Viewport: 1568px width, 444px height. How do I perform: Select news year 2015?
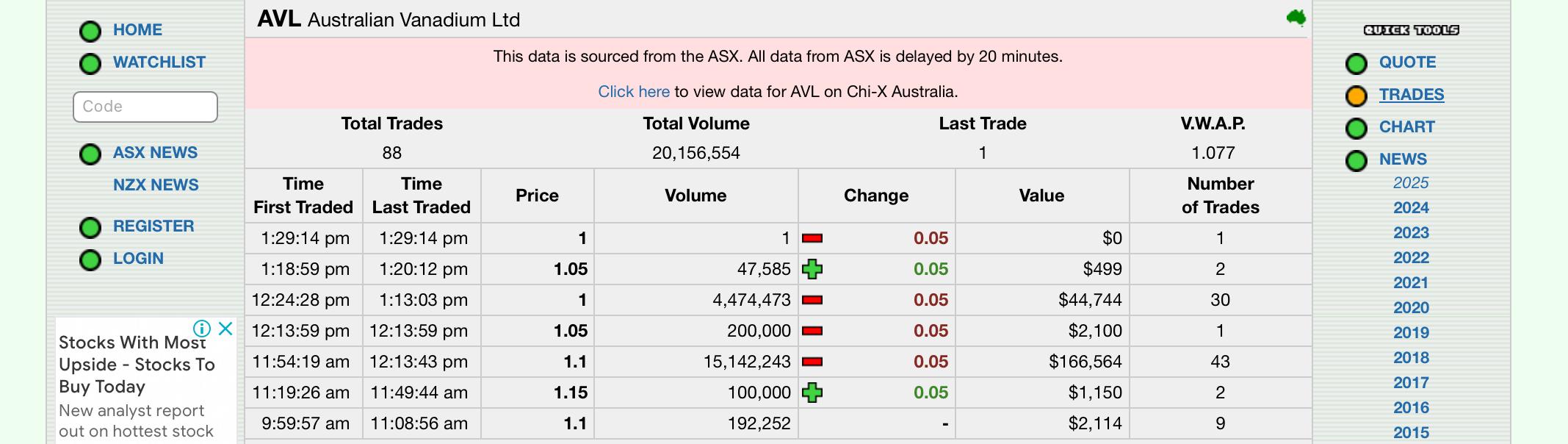tap(1411, 433)
